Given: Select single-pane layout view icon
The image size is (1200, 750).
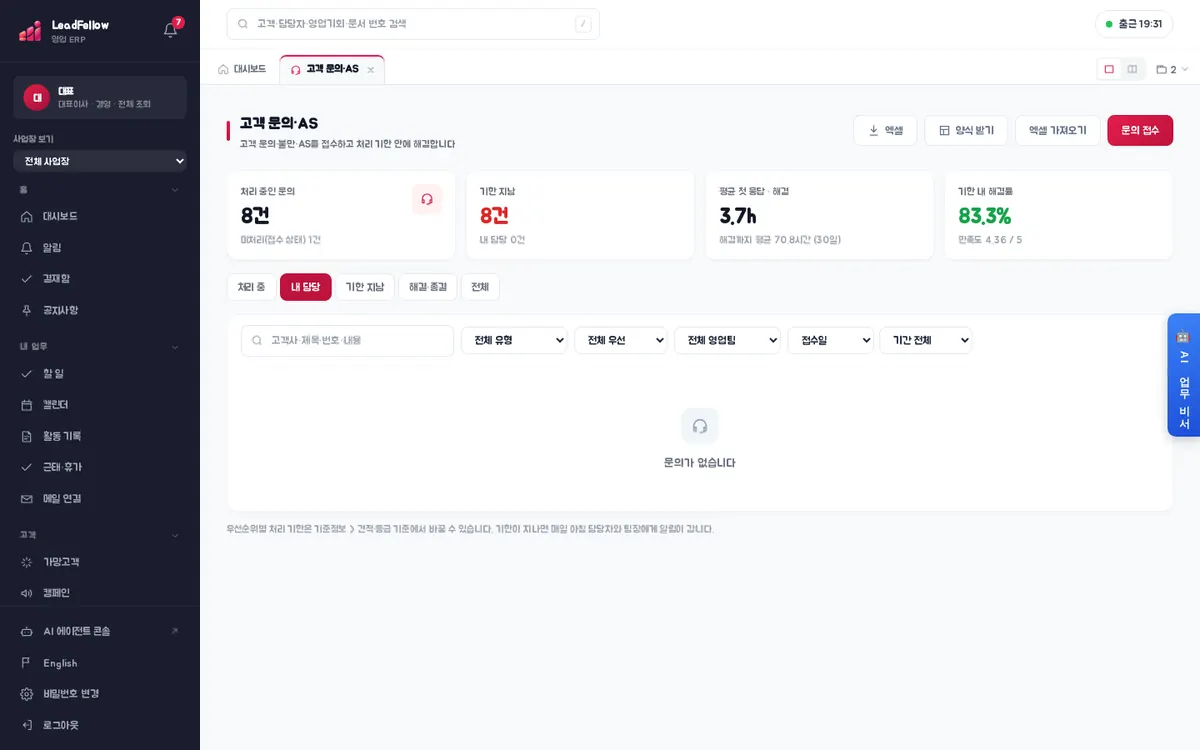Looking at the screenshot, I should point(1109,69).
